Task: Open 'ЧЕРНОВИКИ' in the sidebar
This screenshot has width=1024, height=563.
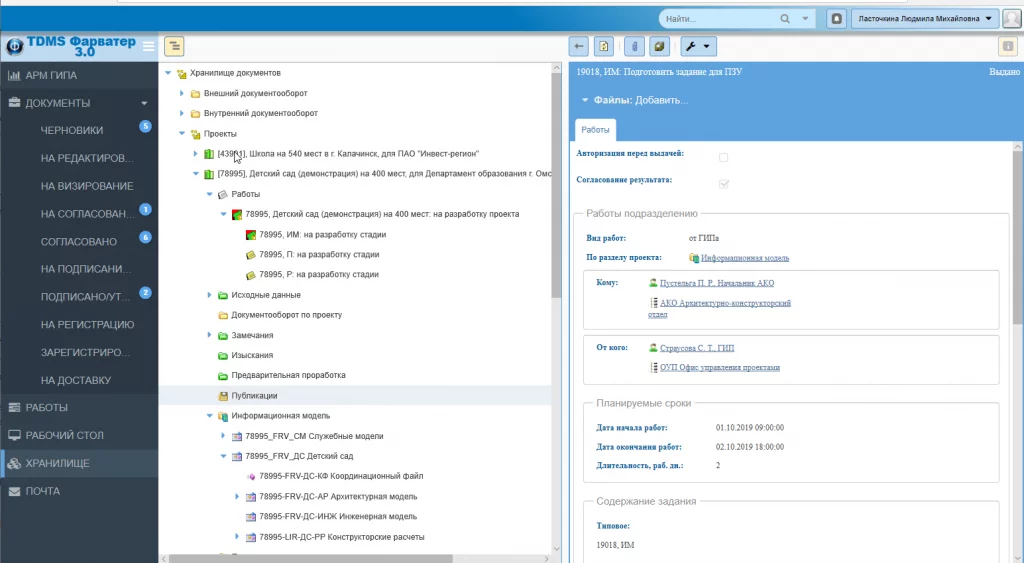Action: click(x=72, y=130)
